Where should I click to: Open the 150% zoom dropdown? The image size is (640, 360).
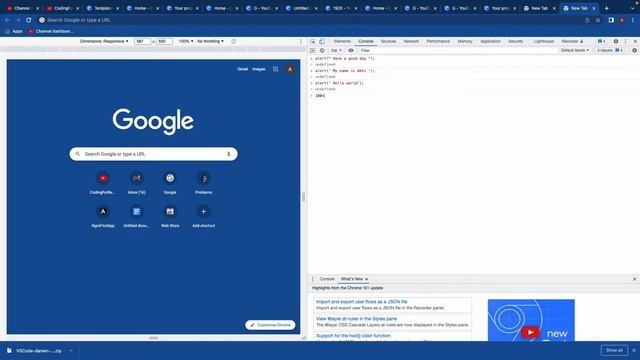pyautogui.click(x=186, y=41)
